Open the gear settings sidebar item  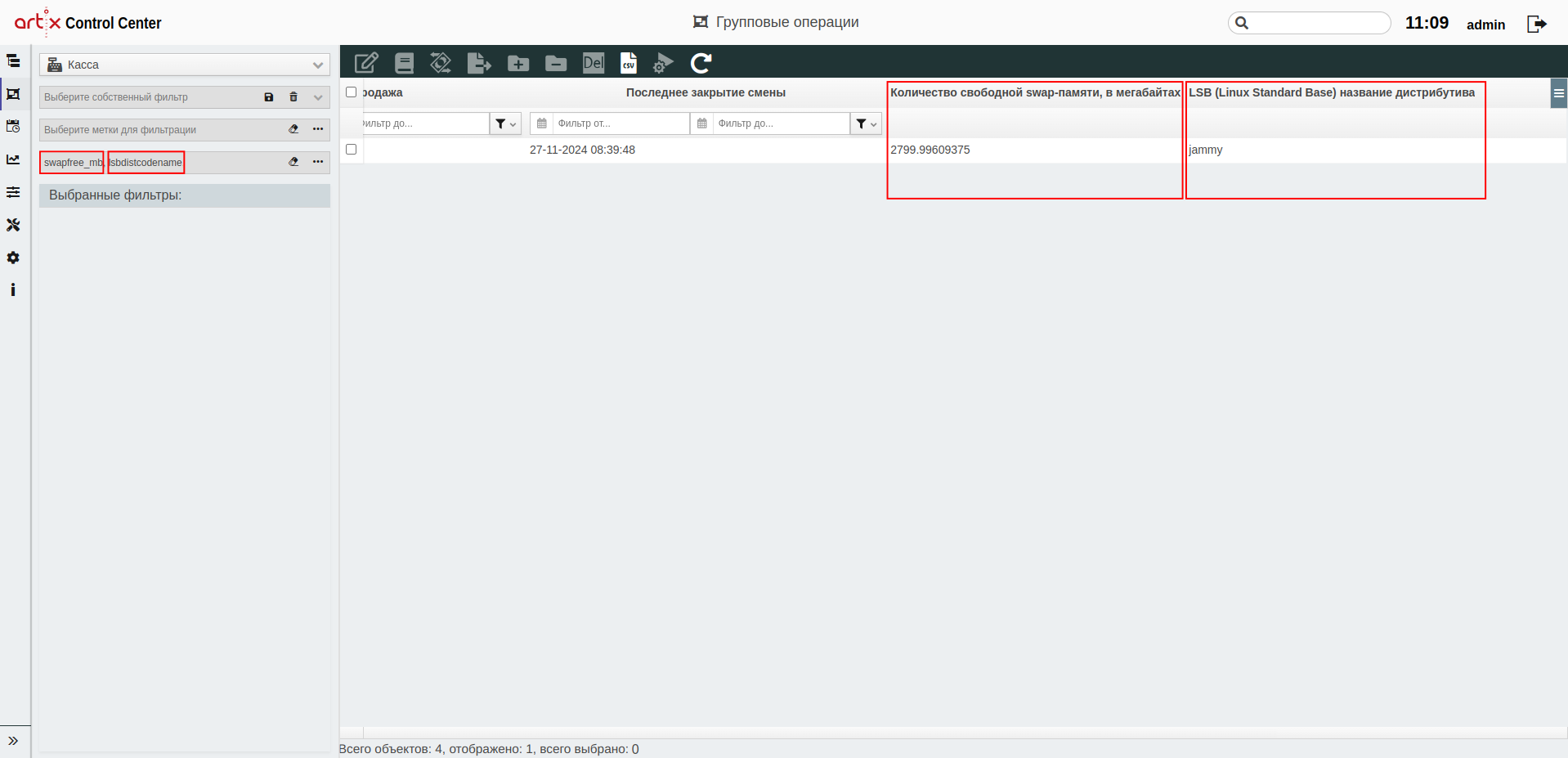click(x=13, y=258)
